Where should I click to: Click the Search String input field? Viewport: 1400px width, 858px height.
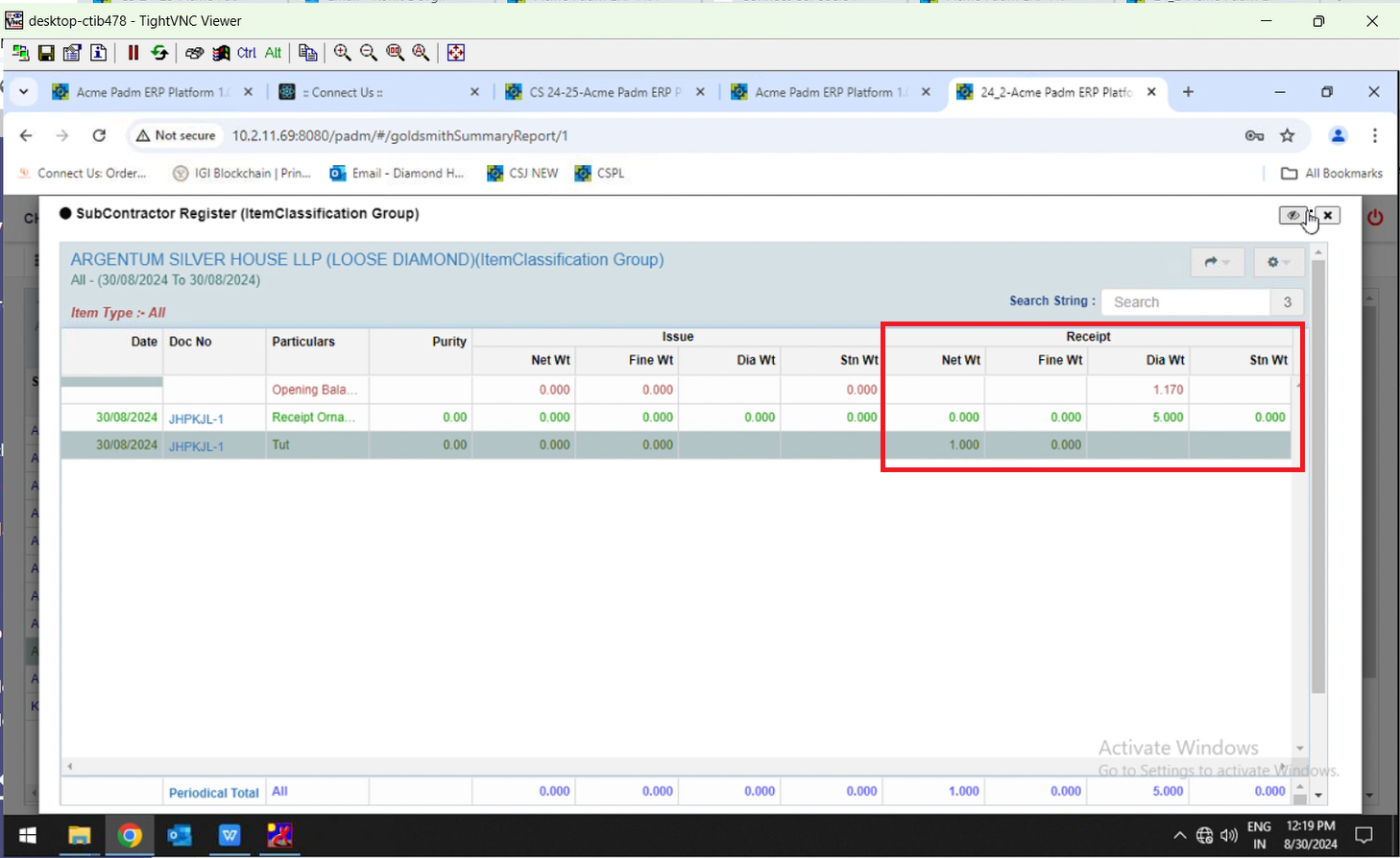coord(1186,301)
